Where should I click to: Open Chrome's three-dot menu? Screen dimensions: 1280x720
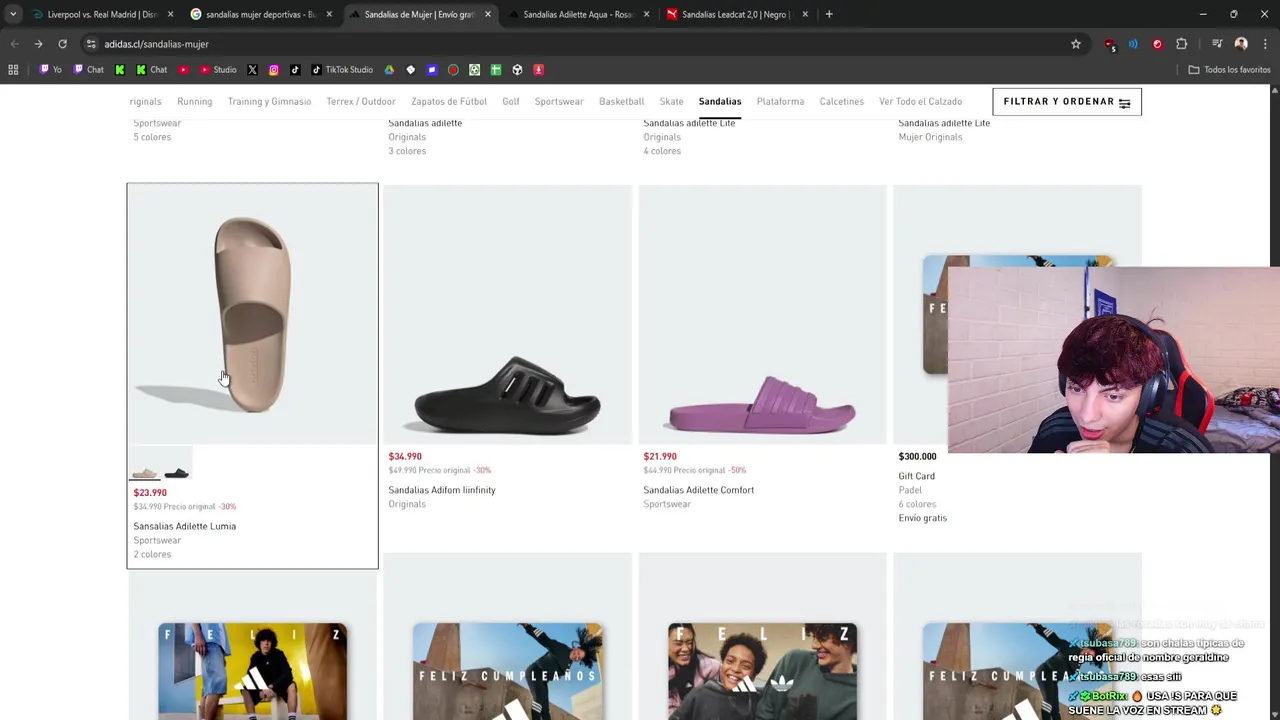coord(1265,44)
